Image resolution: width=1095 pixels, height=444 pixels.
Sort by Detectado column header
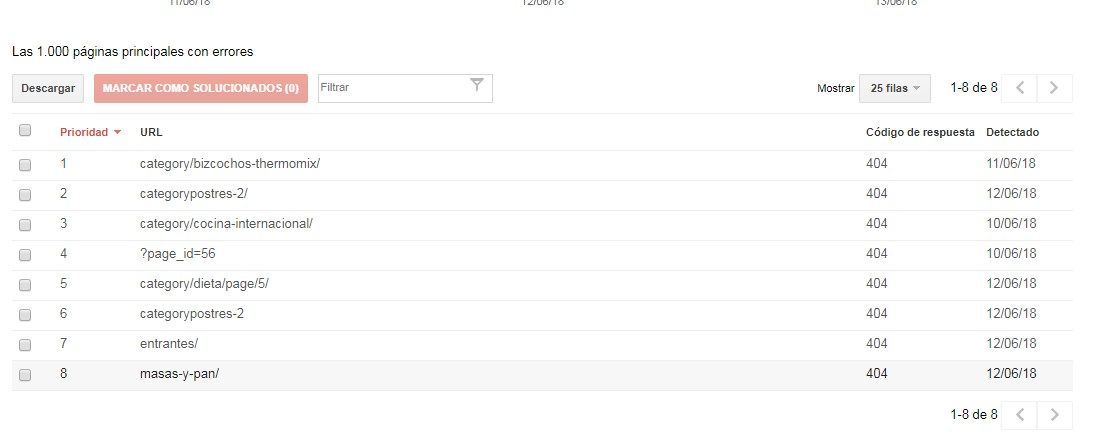tap(1012, 132)
